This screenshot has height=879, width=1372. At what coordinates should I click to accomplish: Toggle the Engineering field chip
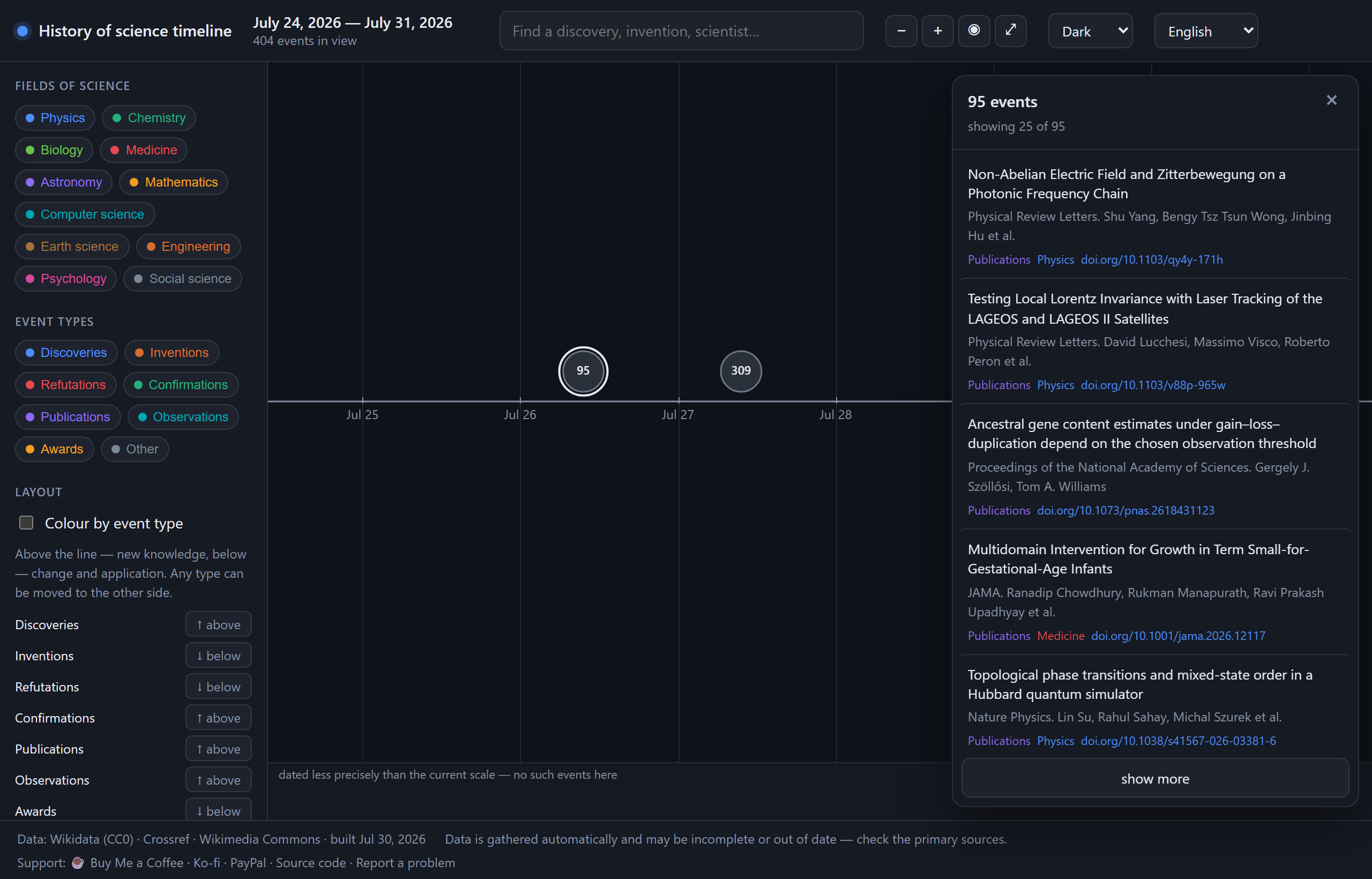188,247
